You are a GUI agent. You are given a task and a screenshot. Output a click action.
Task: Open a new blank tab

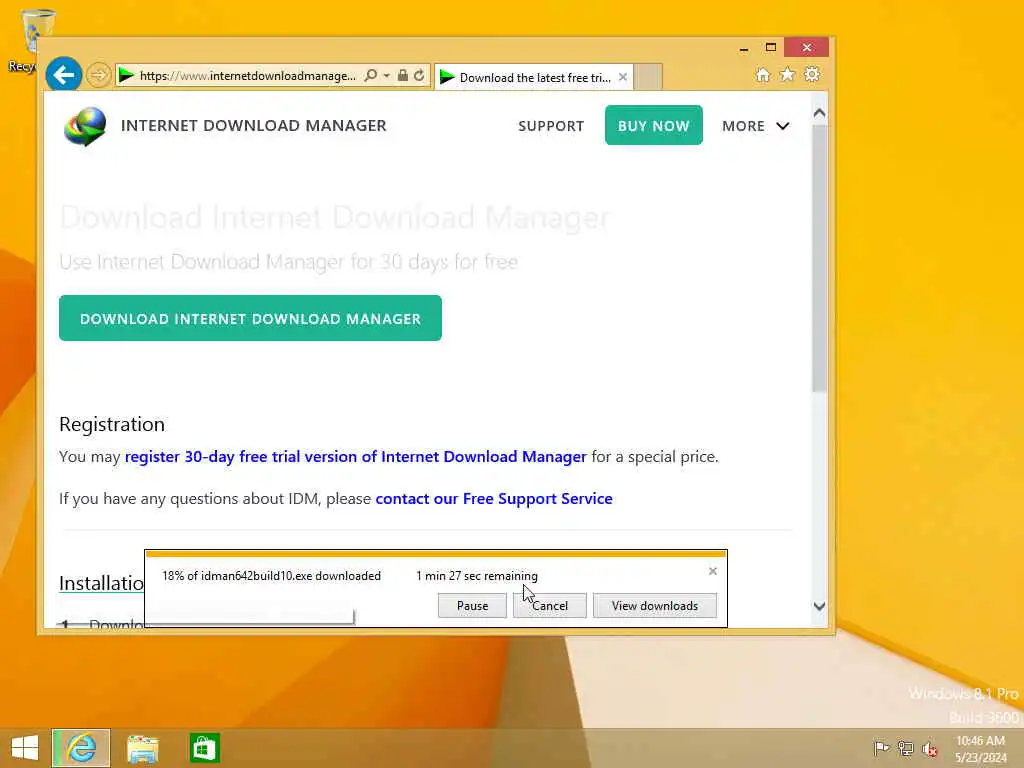[648, 77]
